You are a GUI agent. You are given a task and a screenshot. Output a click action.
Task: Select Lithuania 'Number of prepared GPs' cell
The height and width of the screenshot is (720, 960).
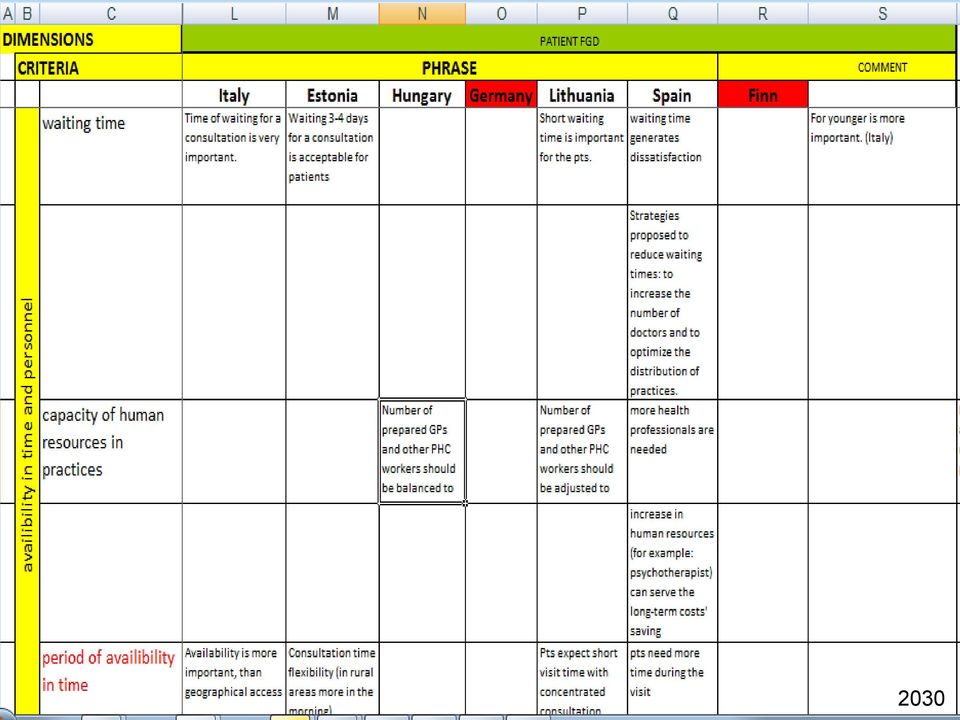tap(582, 452)
